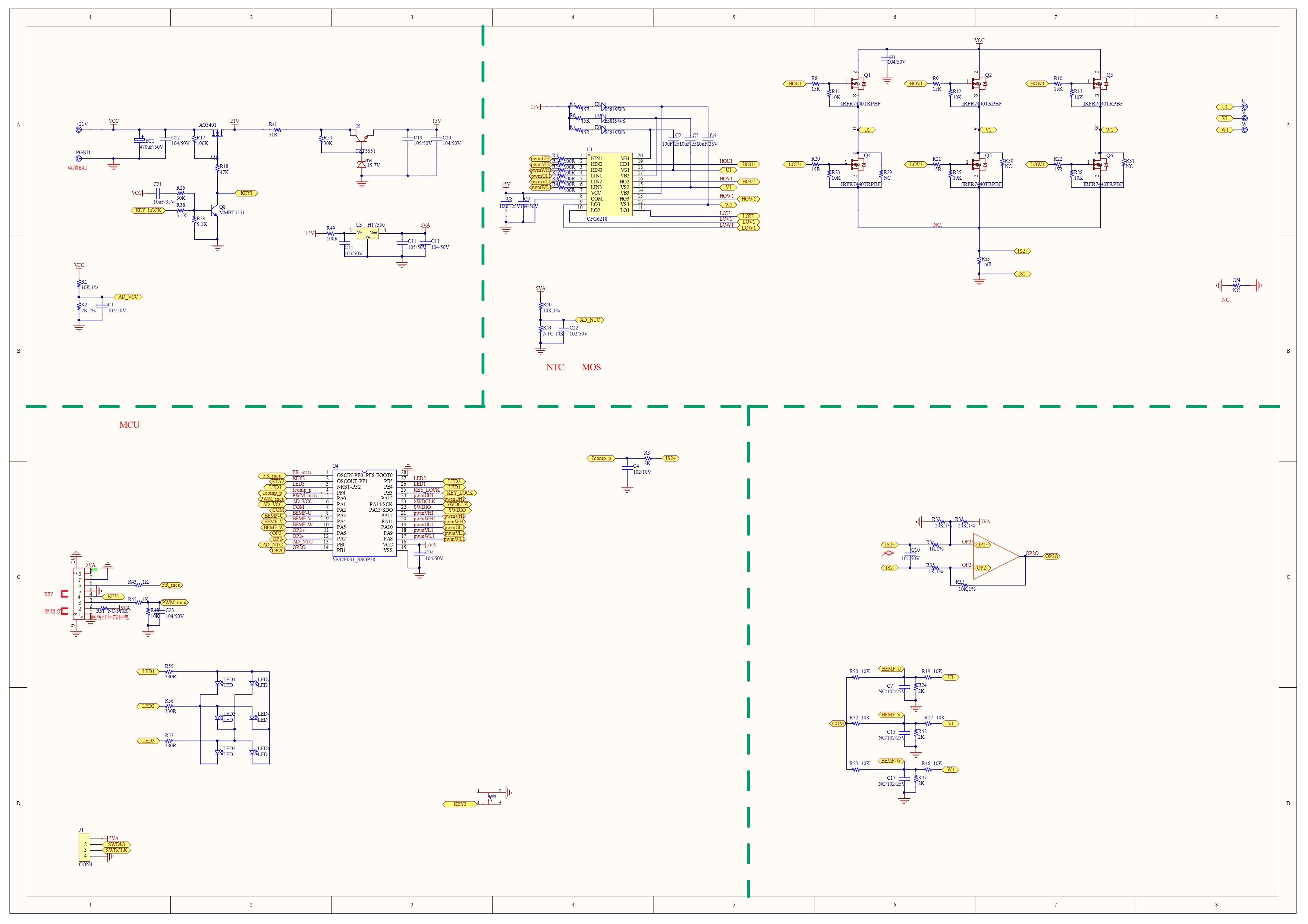This screenshot has height=924, width=1308.
Task: Click the 'PA14/SCK' pin name on U4
Action: [381, 504]
